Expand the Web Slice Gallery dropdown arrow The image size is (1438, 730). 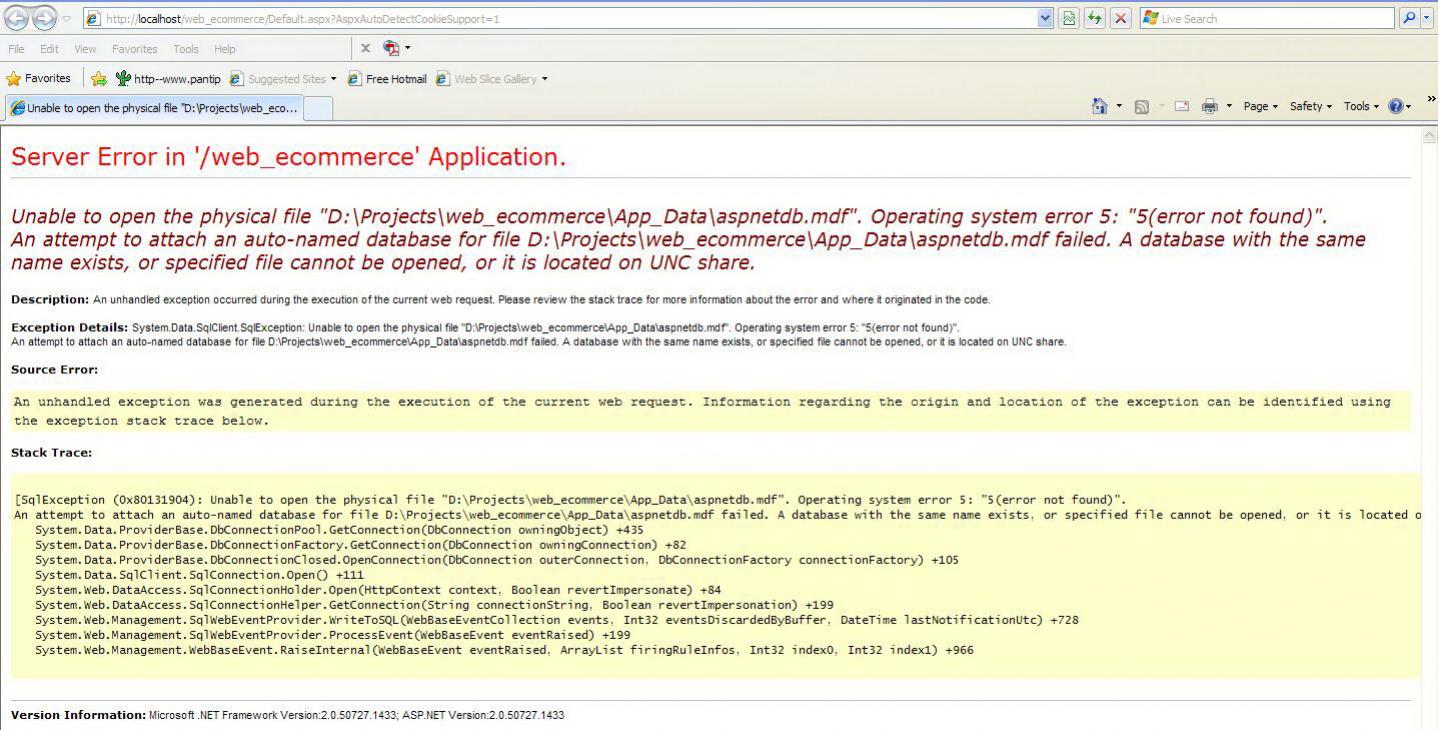tap(545, 79)
